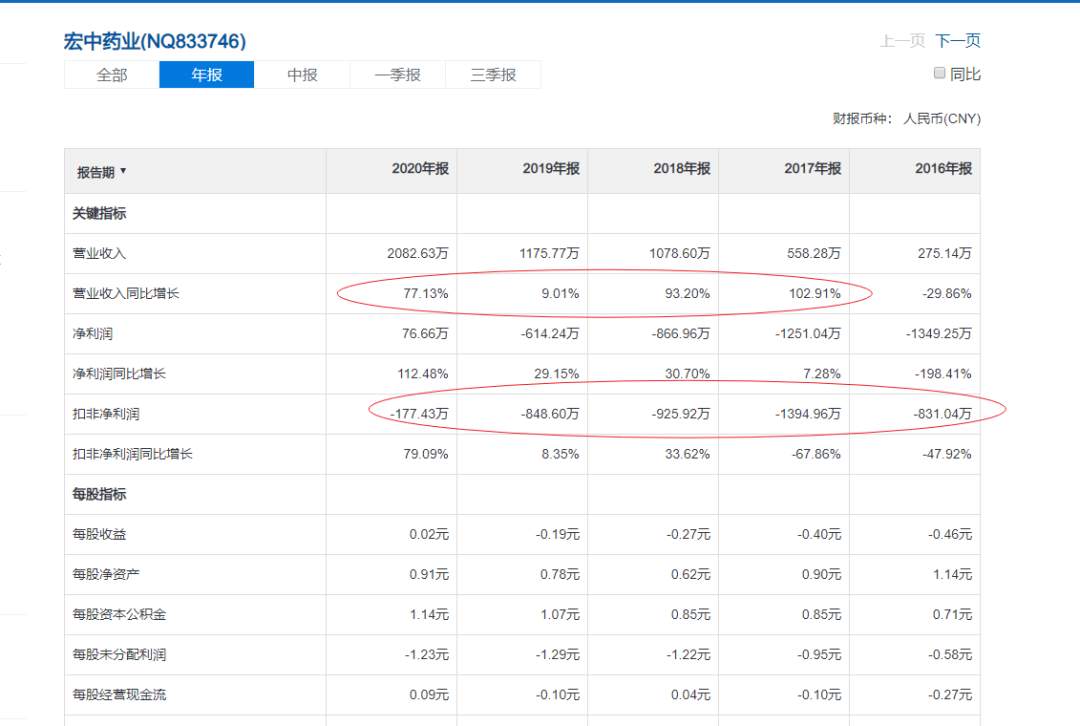Click the 营业收入 row label
Viewport: 1080px width, 726px height.
tap(99, 253)
